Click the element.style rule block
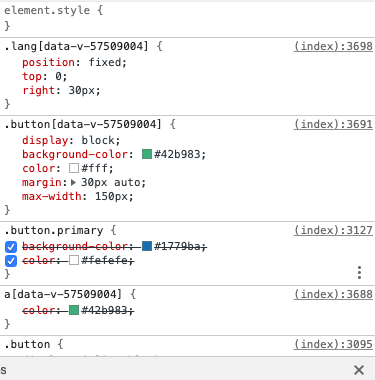The height and width of the screenshot is (380, 375). [187, 18]
